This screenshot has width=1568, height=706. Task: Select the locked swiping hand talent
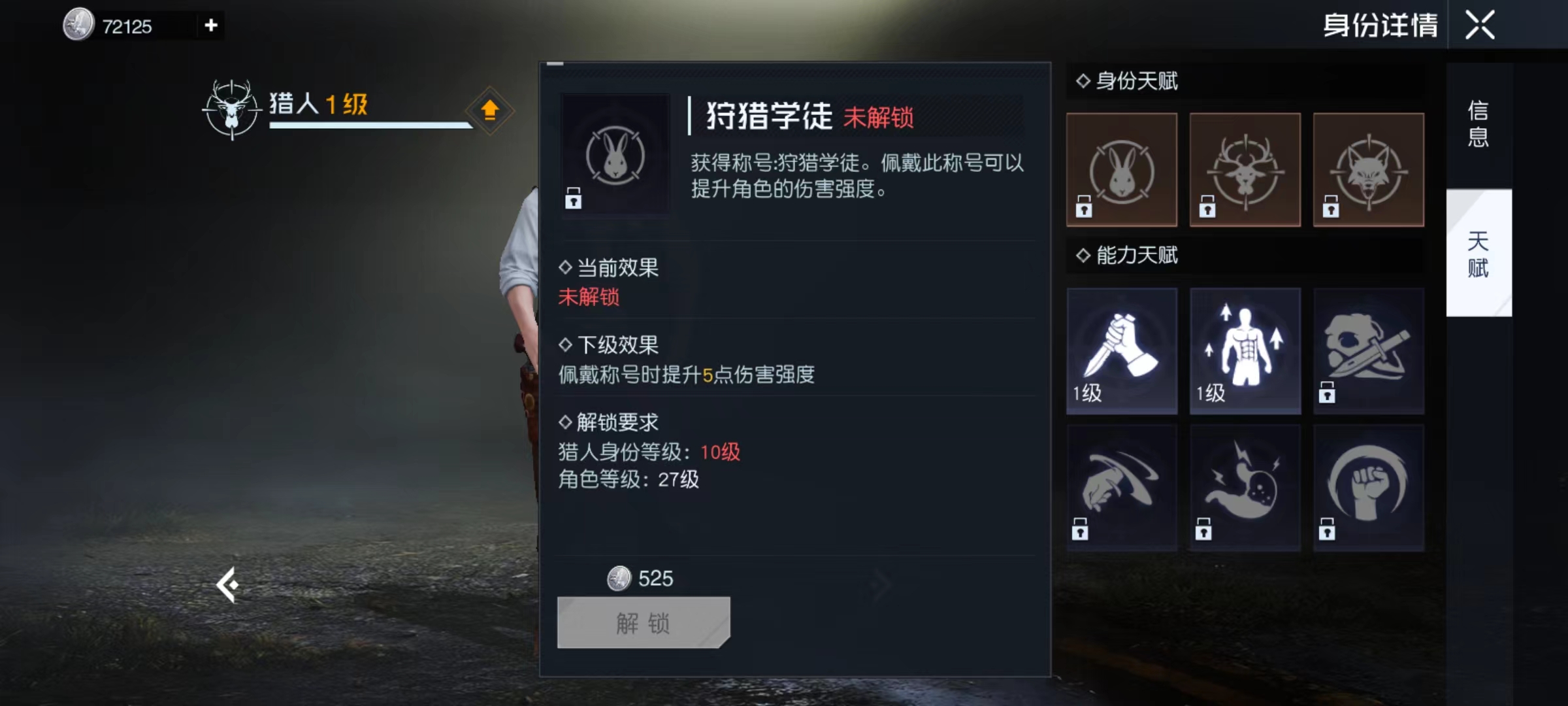[x=1122, y=488]
